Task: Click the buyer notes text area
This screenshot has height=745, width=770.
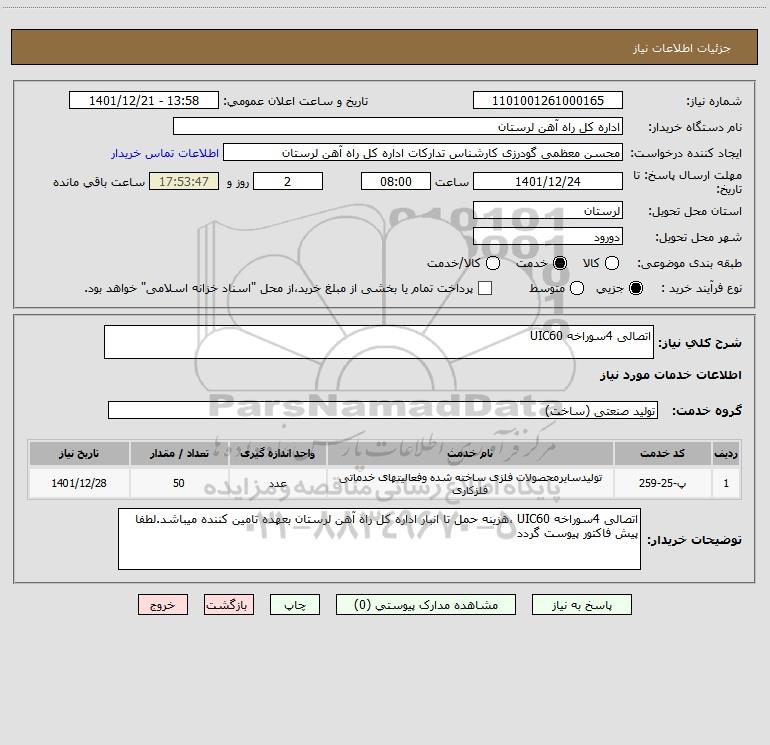Action: point(379,539)
